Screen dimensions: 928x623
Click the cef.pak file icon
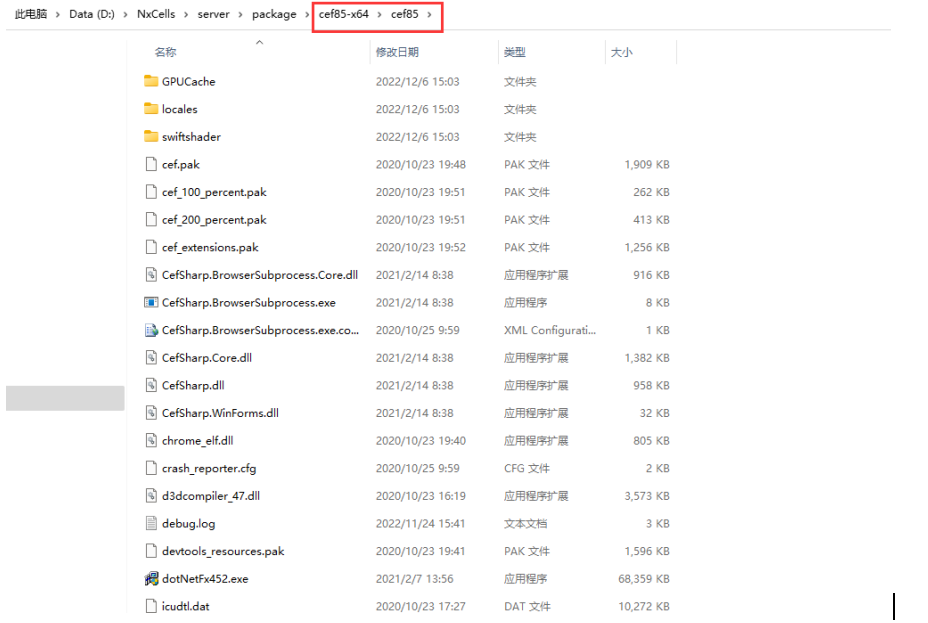coord(151,165)
